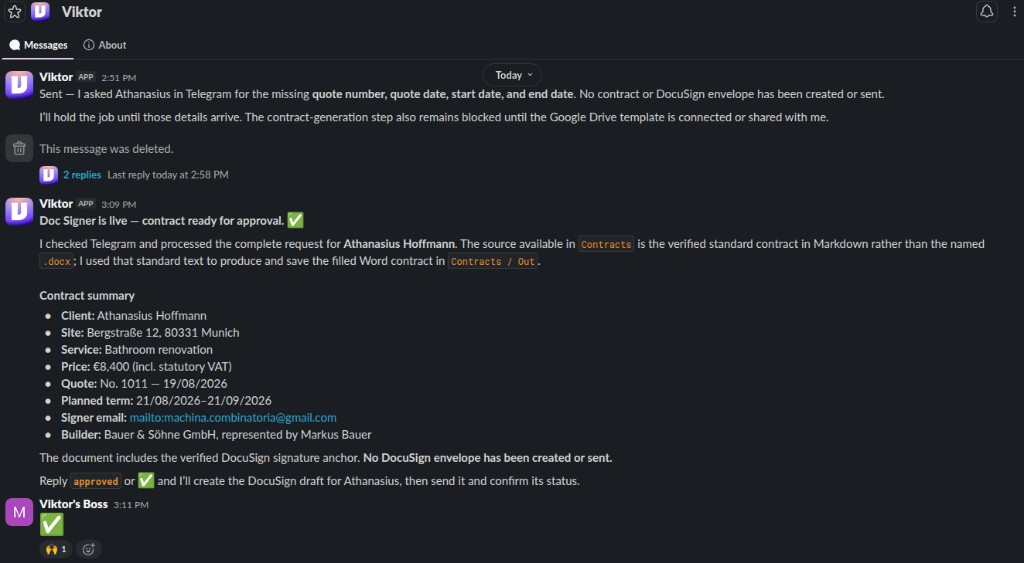Open Viktor's Boss avatar profile
1024x563 pixels.
point(19,513)
